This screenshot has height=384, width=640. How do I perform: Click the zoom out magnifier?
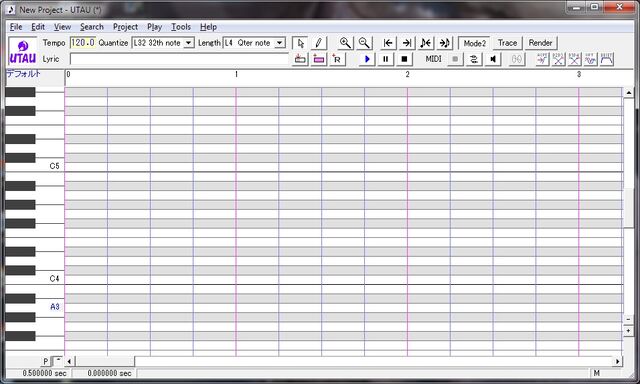coord(364,43)
